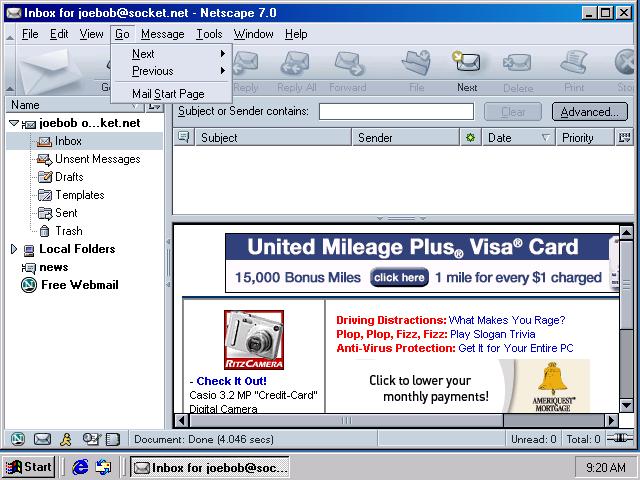Screen dimensions: 640x480
Task: Click the Forward toolbar icon
Action: [x=349, y=62]
